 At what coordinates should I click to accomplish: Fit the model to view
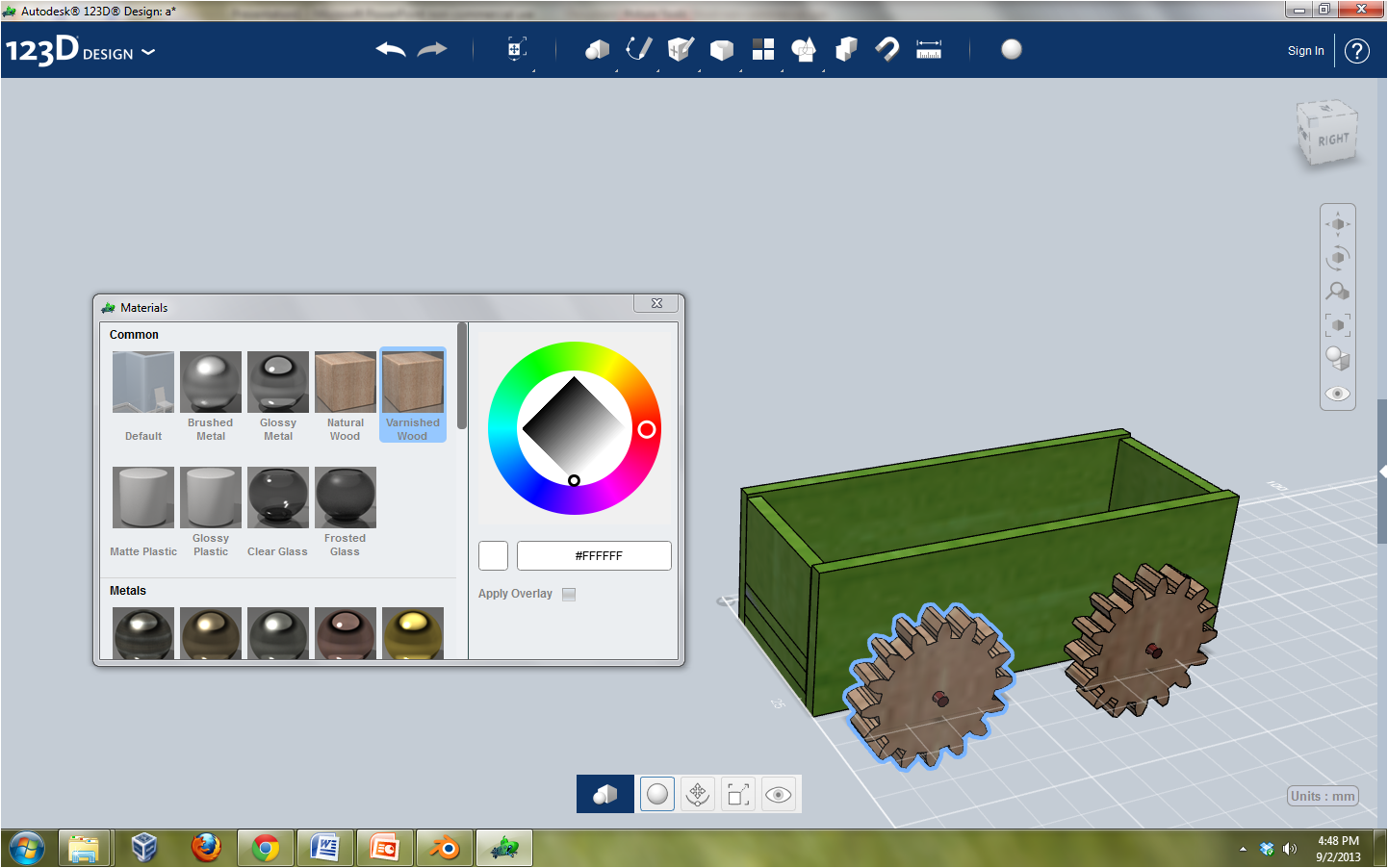[1338, 325]
